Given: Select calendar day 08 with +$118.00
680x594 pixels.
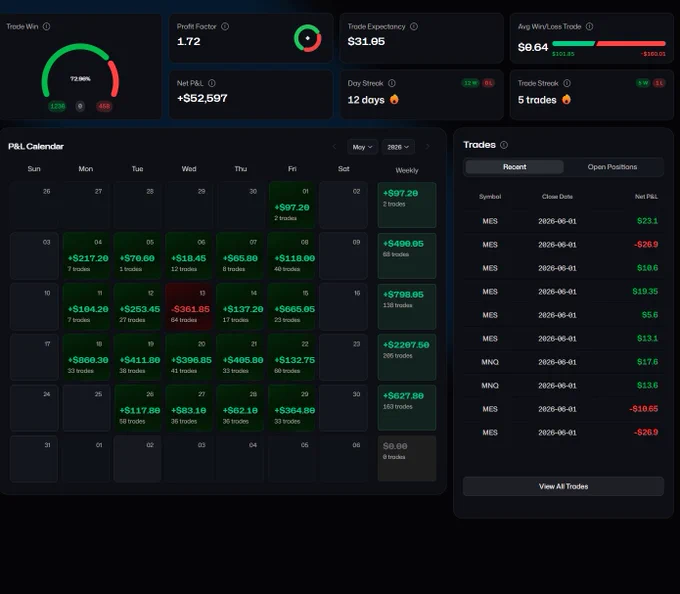Looking at the screenshot, I should click(292, 256).
